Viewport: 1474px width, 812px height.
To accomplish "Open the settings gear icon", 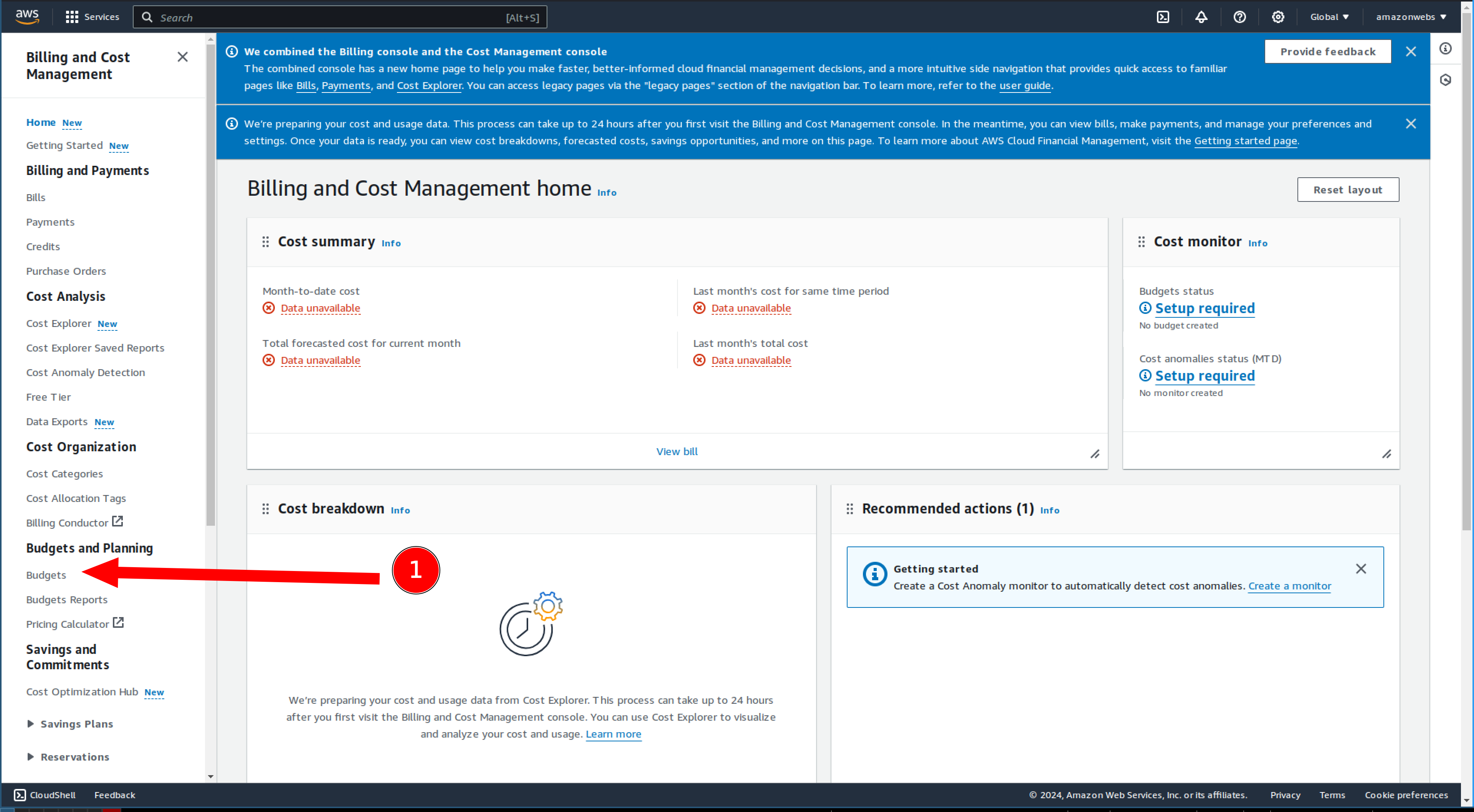I will point(1278,17).
